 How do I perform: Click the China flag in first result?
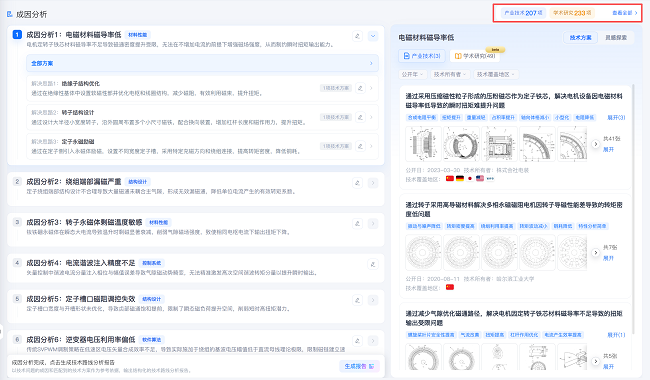pyautogui.click(x=450, y=179)
